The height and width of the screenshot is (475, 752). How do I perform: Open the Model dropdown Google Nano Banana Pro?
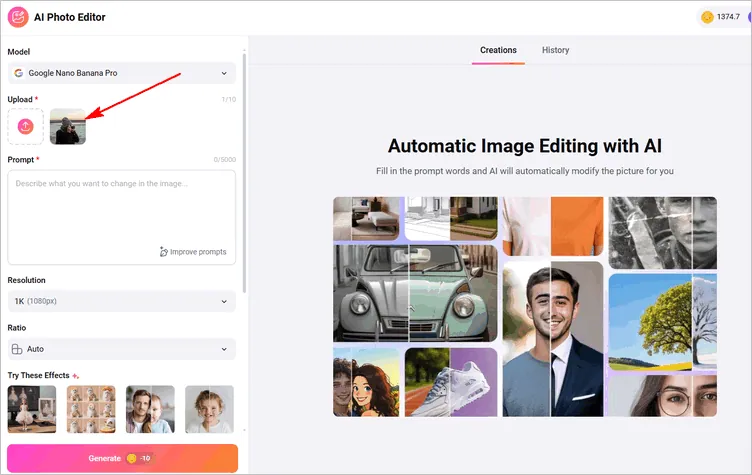122,73
